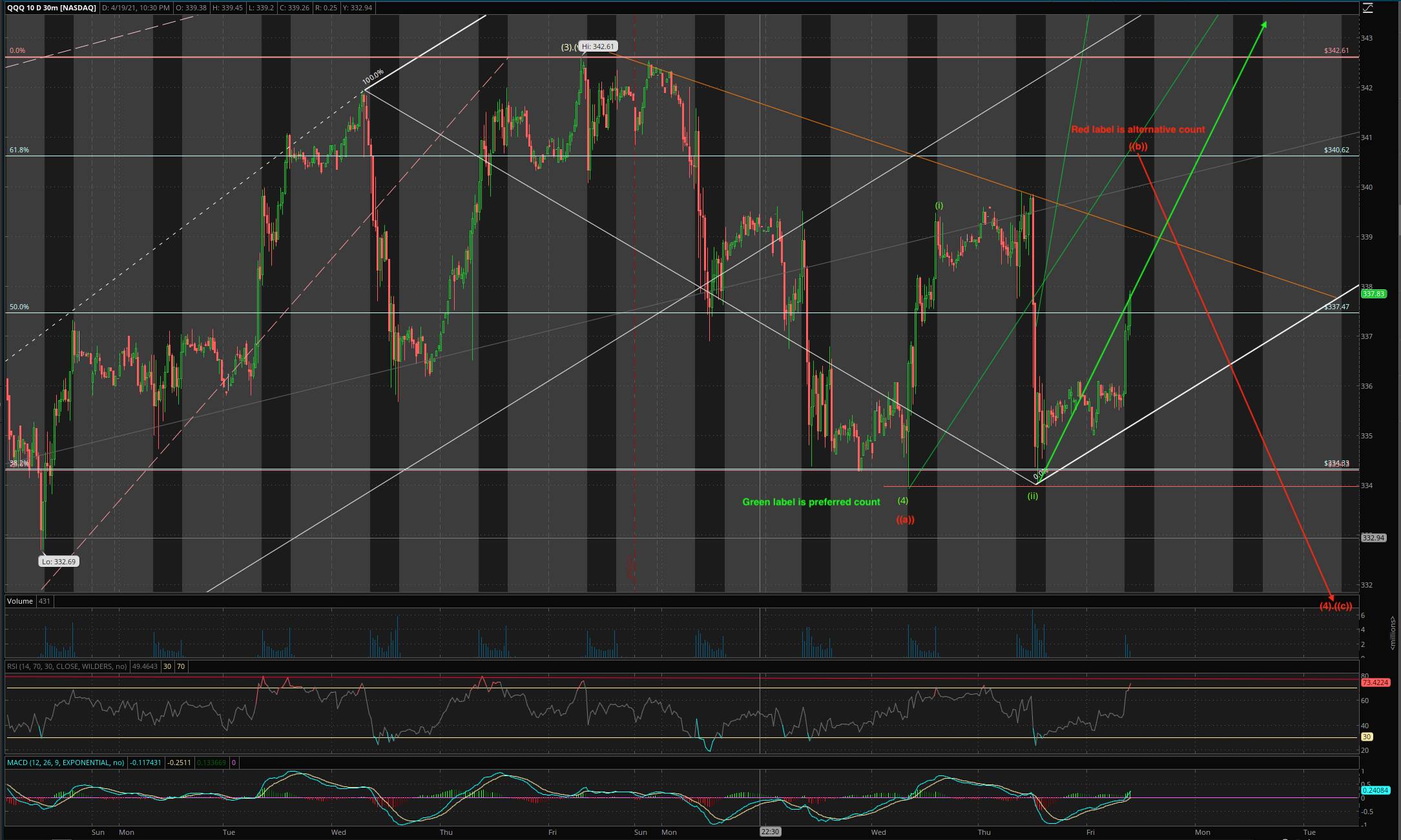This screenshot has width=1401, height=840.
Task: Click the red ((a)) wave label
Action: pyautogui.click(x=905, y=519)
